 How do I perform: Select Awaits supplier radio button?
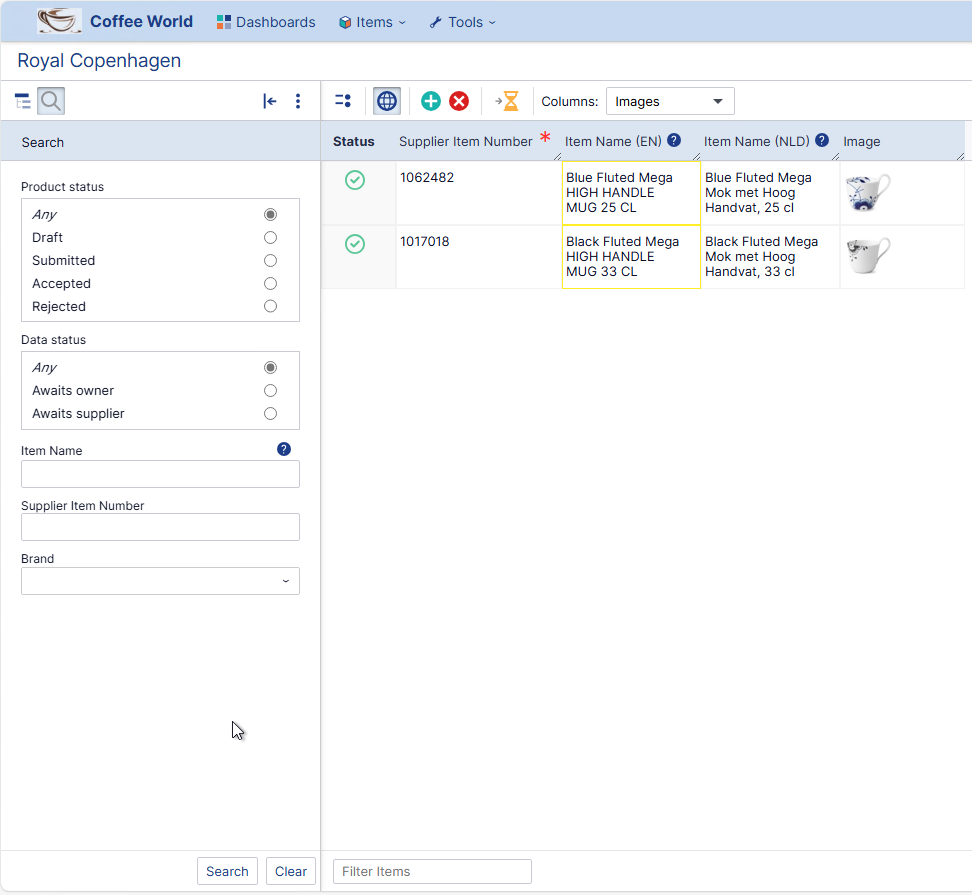pos(270,413)
